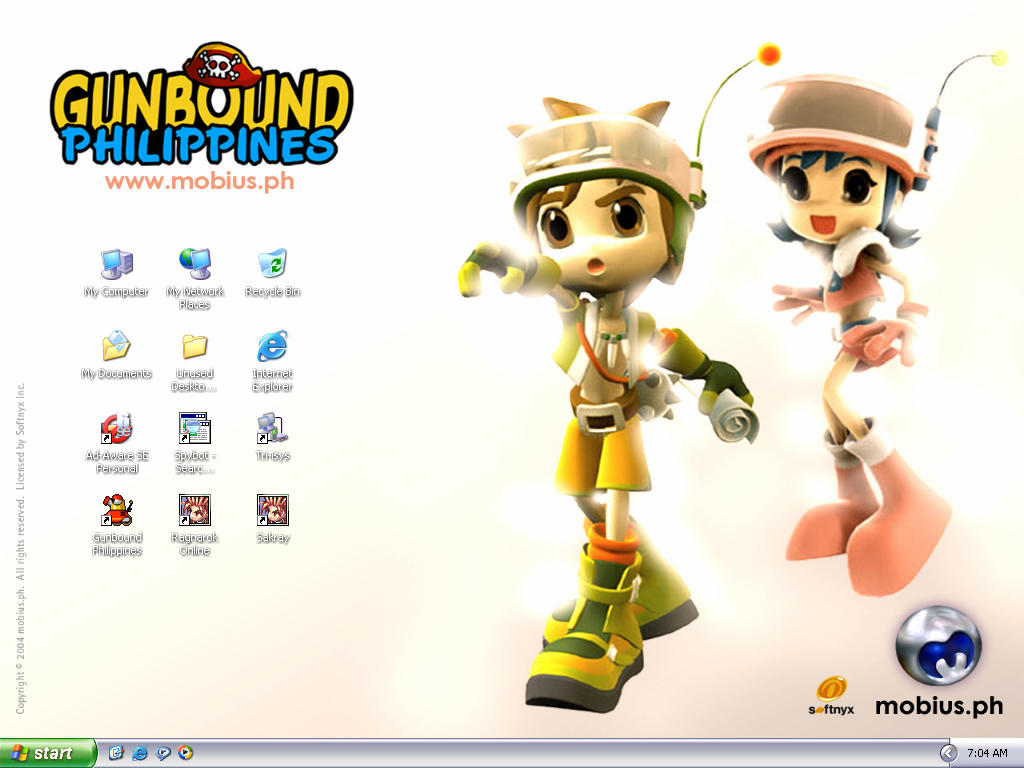Click the speech-bubble Quick Launch icon
The width and height of the screenshot is (1024, 768).
(x=163, y=753)
